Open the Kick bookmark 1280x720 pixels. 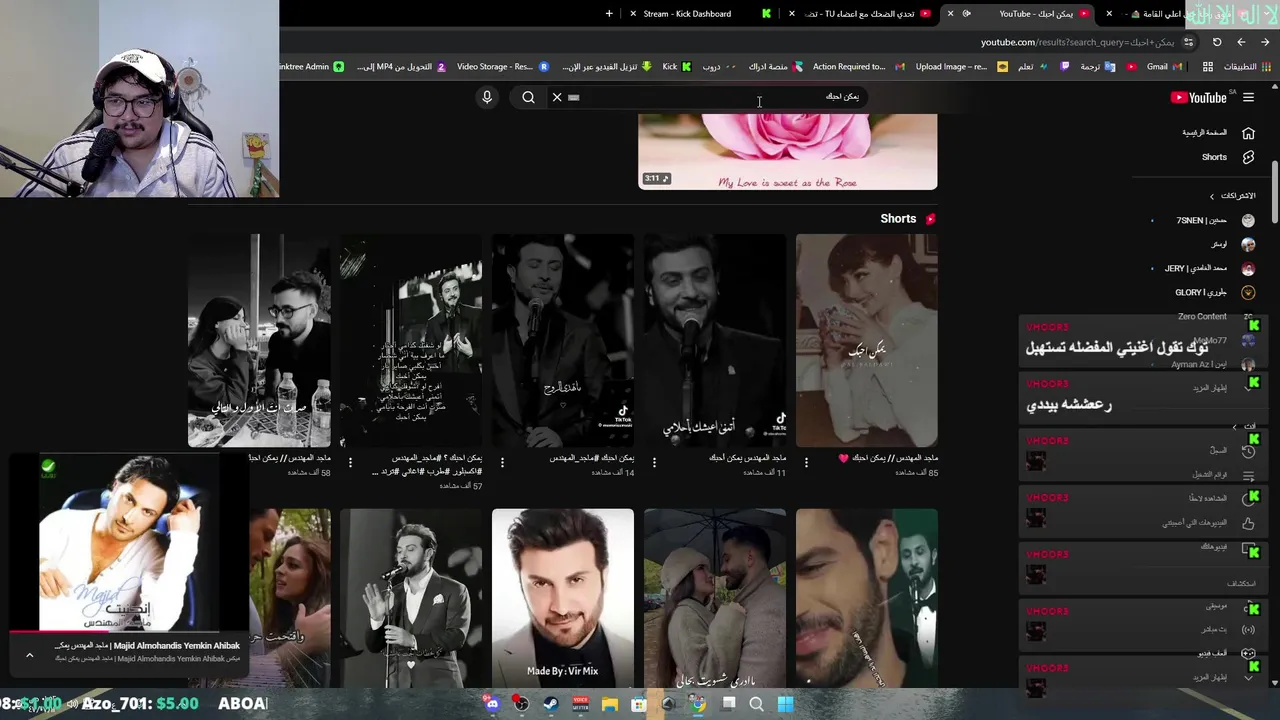pyautogui.click(x=676, y=67)
